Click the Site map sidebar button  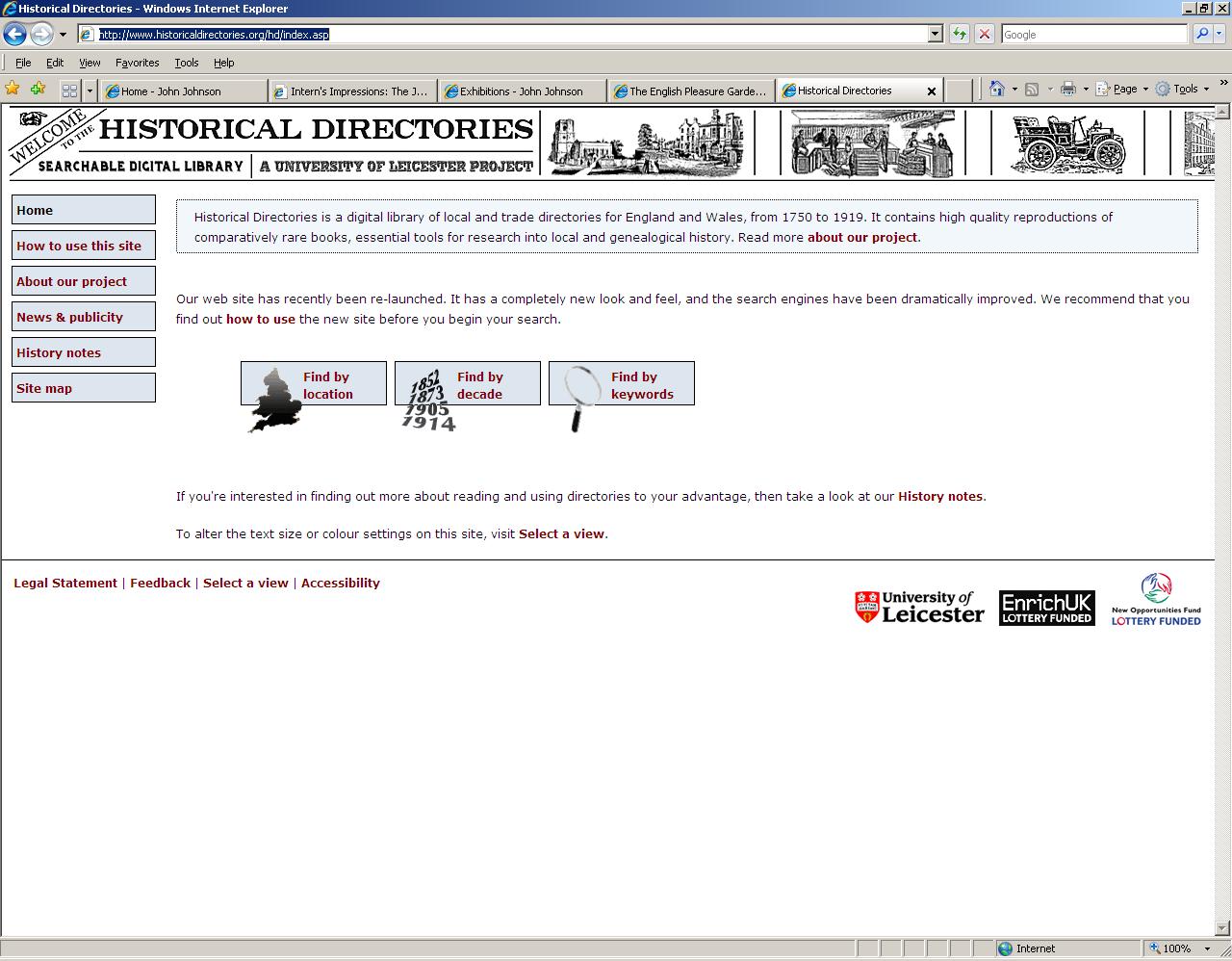[x=83, y=387]
